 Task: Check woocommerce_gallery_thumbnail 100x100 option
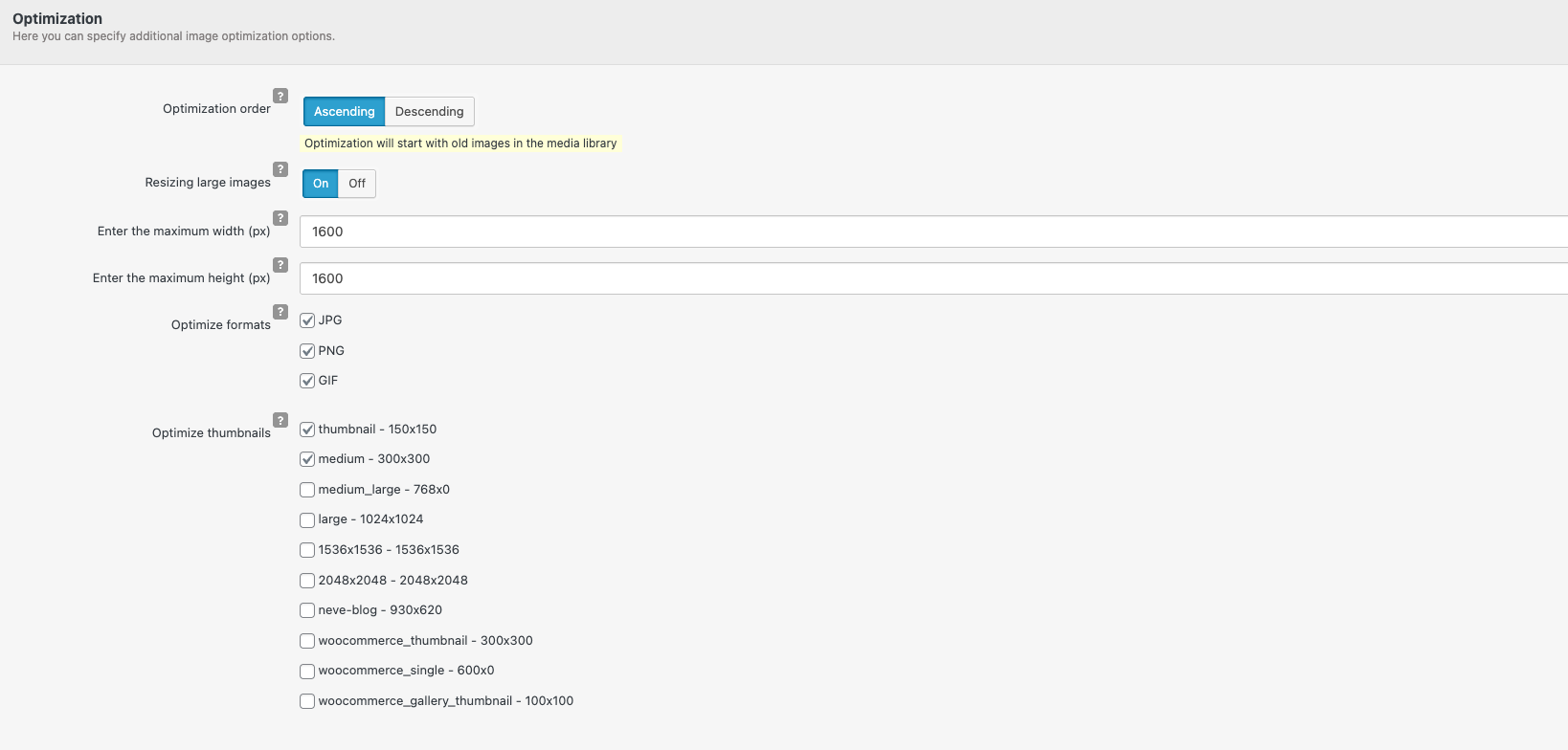(x=307, y=701)
